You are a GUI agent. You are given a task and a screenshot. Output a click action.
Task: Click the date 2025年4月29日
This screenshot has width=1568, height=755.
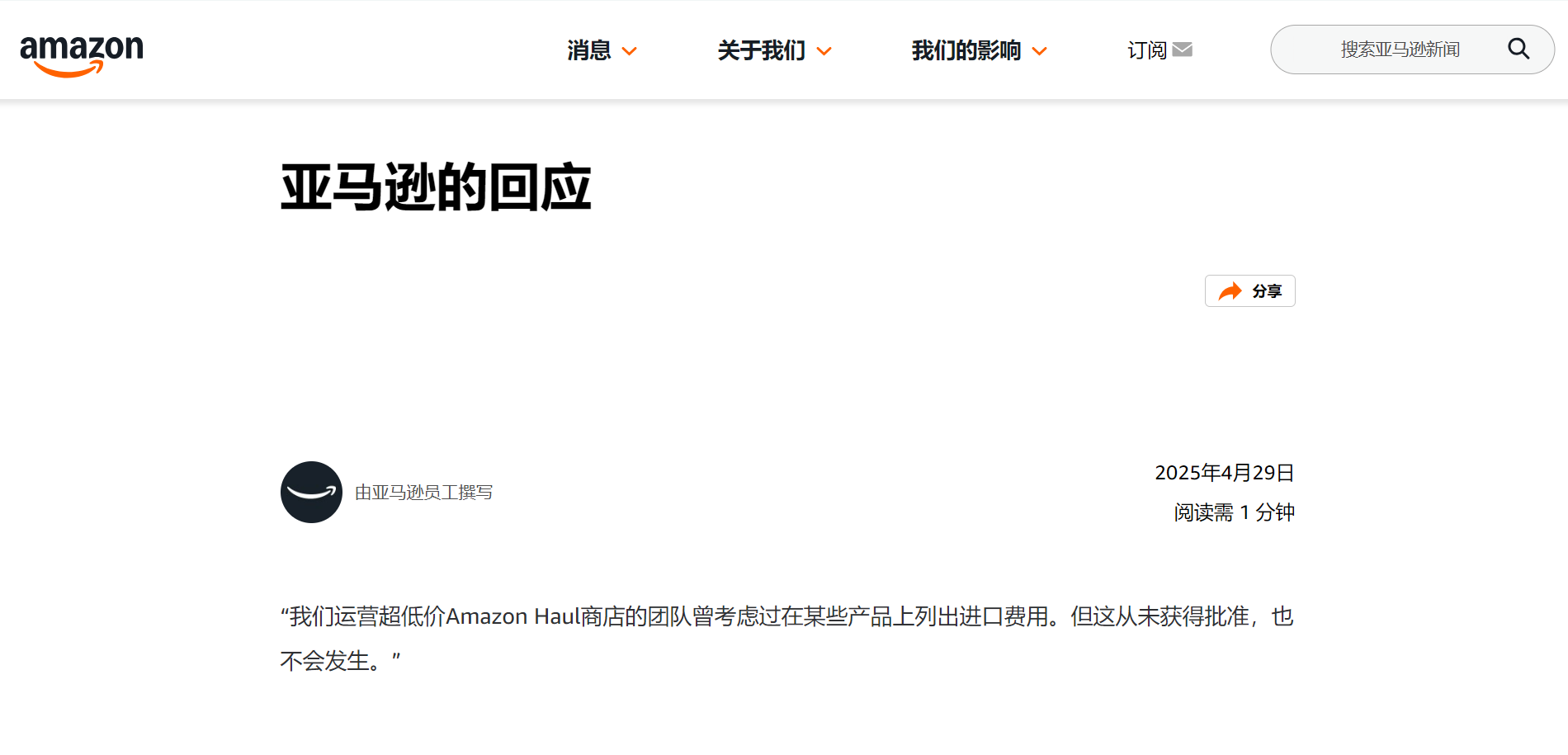point(1225,473)
